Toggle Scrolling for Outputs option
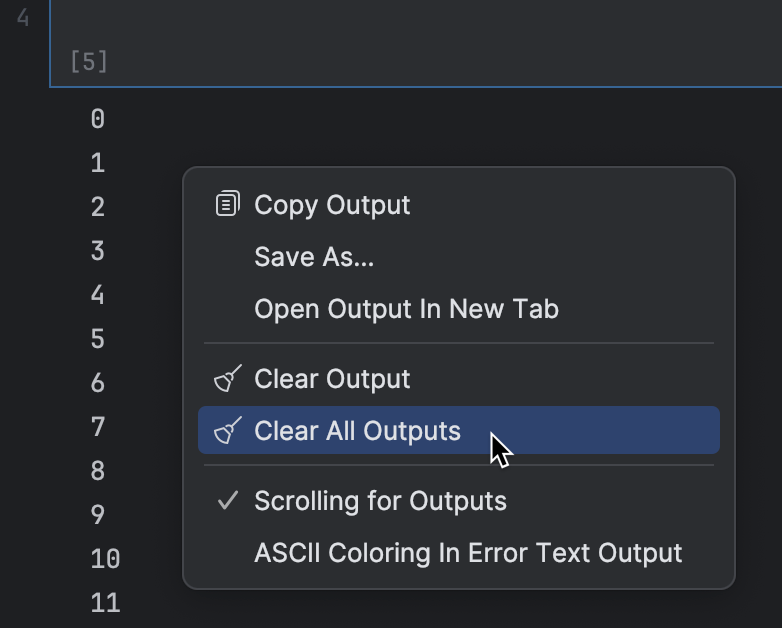 (459, 501)
